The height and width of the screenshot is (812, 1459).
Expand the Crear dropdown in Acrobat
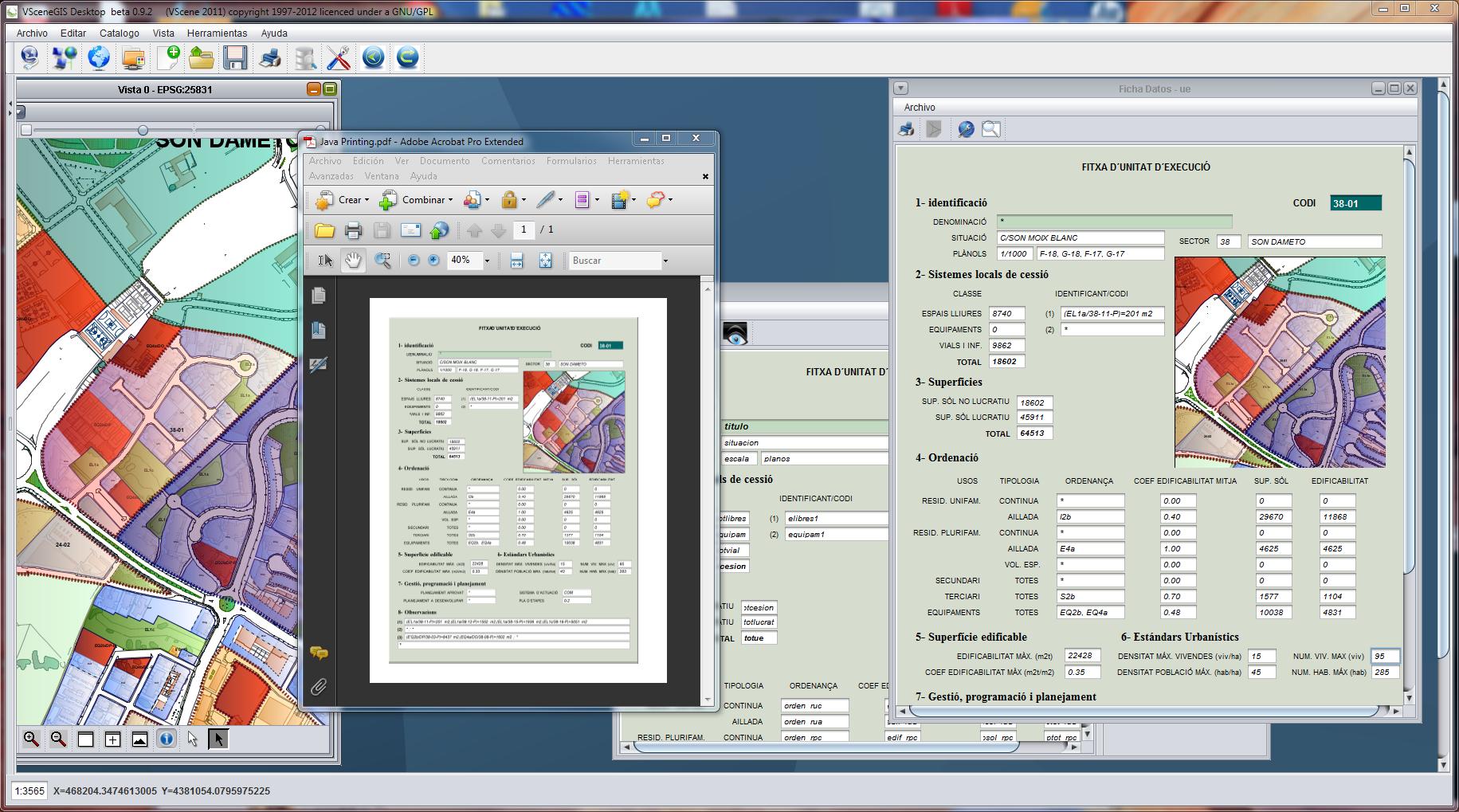367,200
